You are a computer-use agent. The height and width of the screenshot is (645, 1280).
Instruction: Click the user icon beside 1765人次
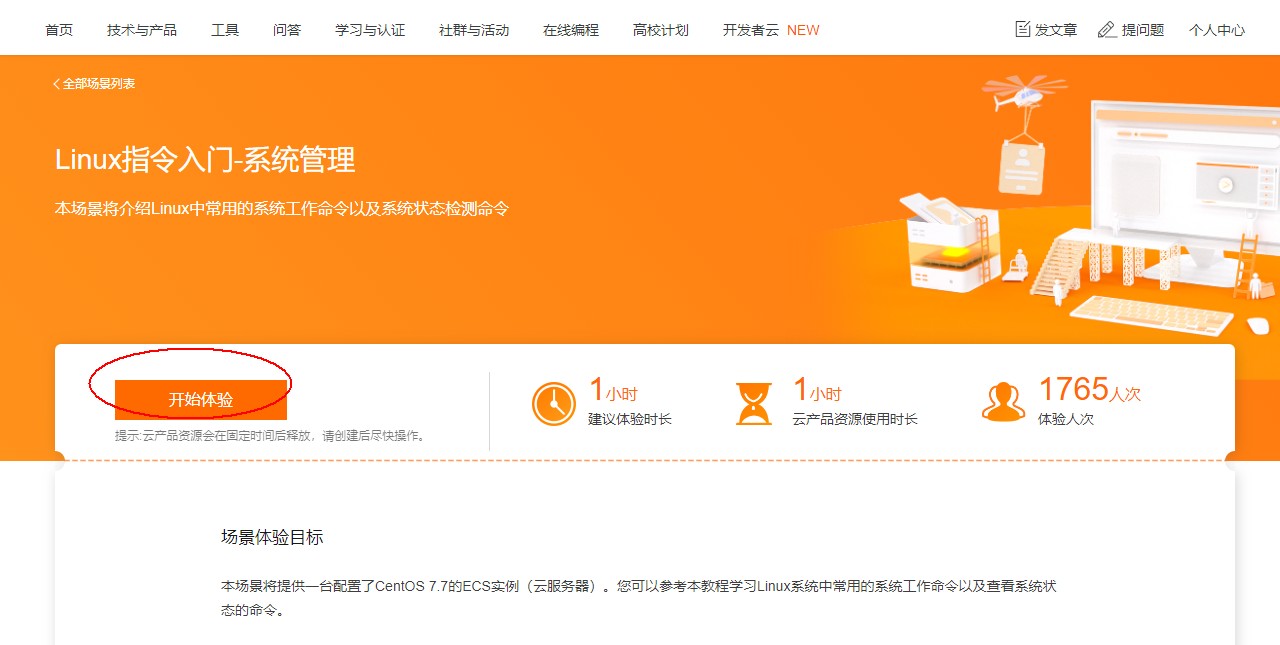click(1004, 402)
